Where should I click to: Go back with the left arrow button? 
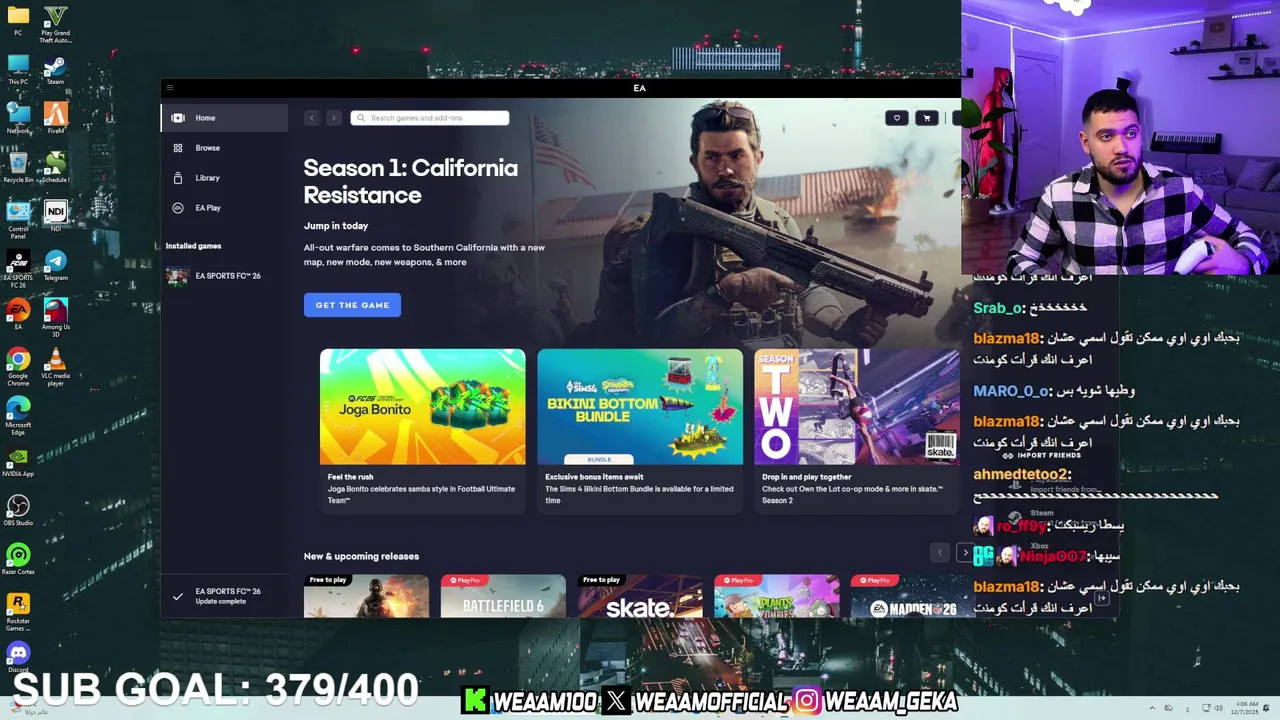[312, 118]
